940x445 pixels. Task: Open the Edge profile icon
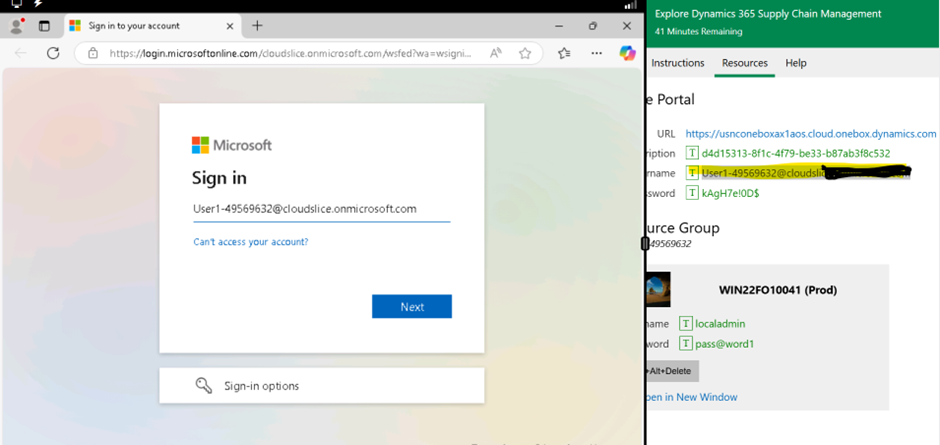tap(16, 26)
